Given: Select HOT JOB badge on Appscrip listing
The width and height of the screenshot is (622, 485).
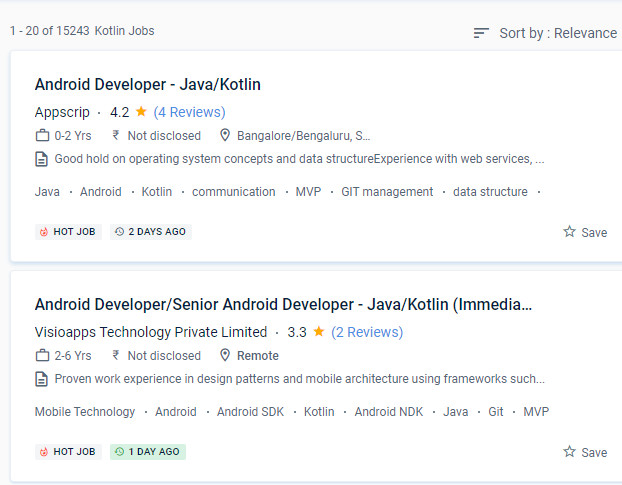Looking at the screenshot, I should pyautogui.click(x=68, y=232).
